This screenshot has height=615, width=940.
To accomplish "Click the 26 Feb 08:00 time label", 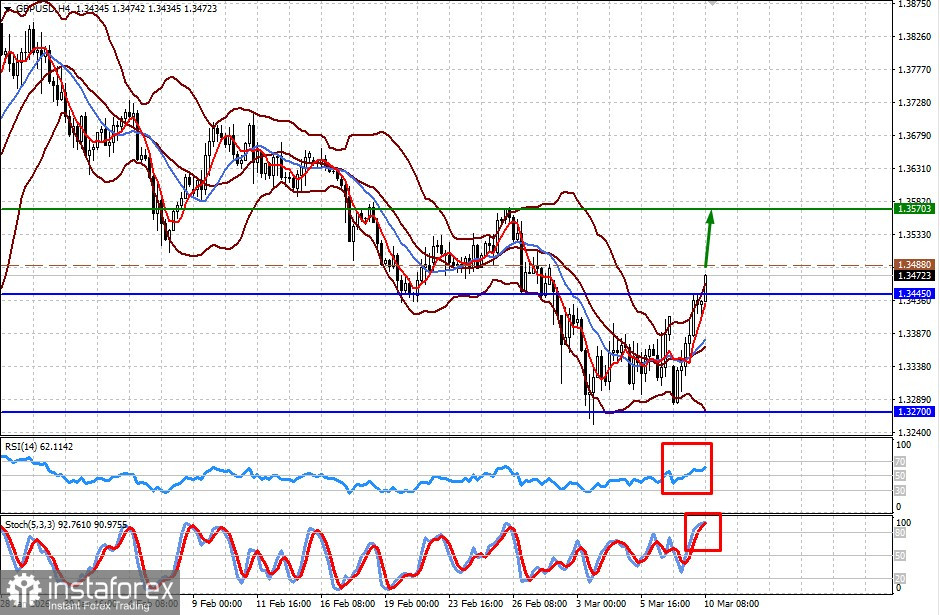I will click(540, 604).
